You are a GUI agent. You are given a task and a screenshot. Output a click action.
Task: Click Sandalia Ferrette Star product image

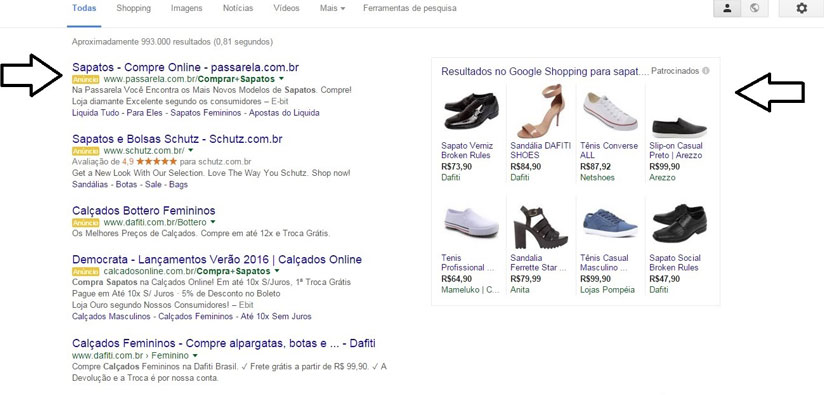coord(541,226)
